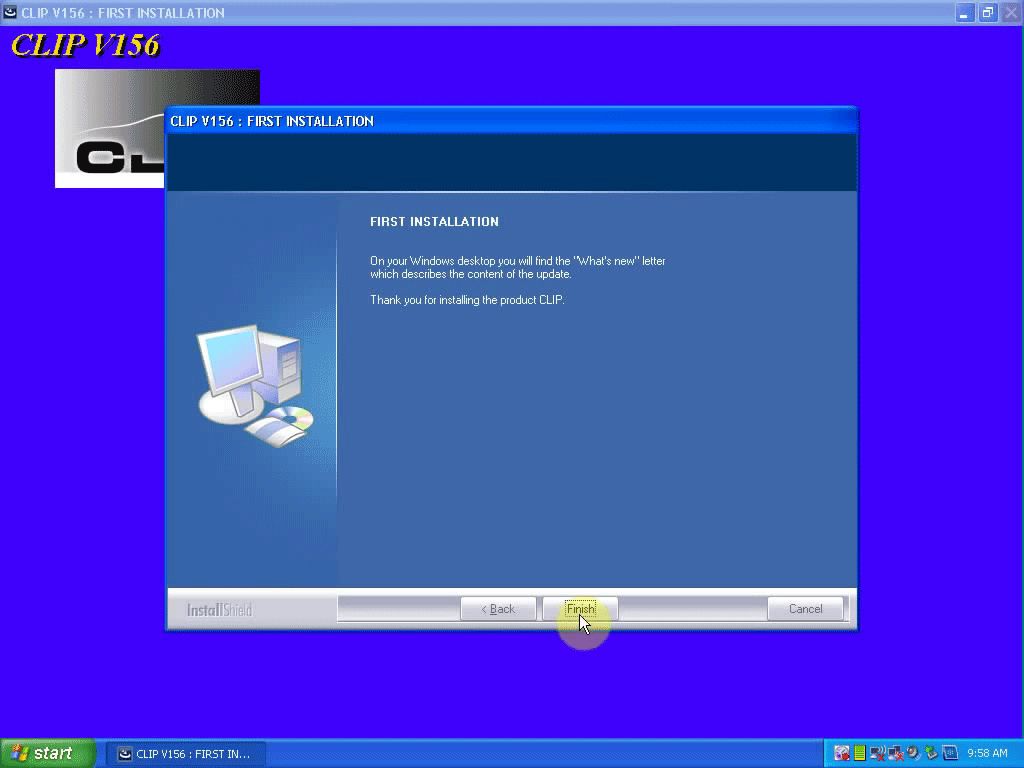
Task: Select CLIP V156 taskbar window button
Action: pos(185,754)
